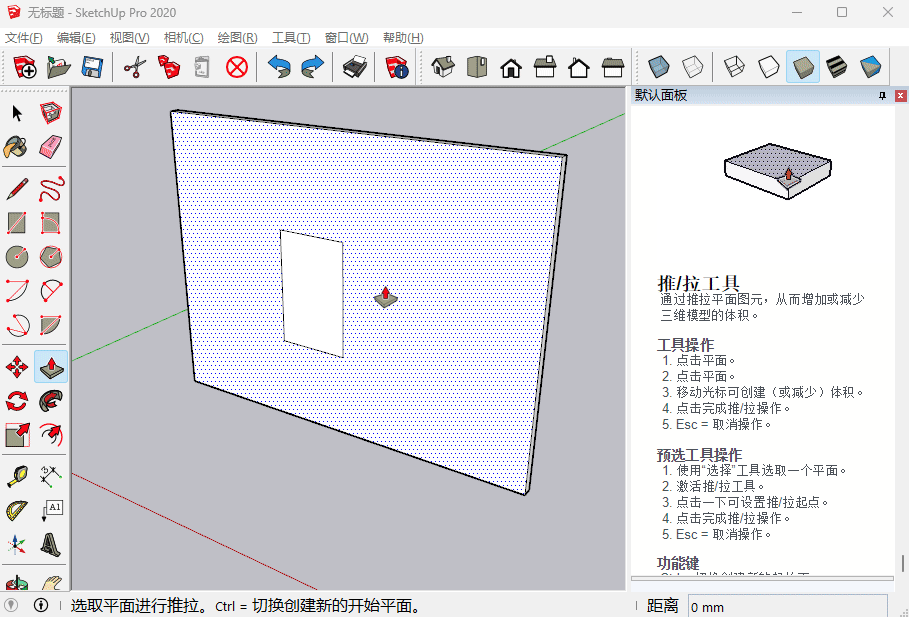Open the 工具(T) menu
This screenshot has height=617, width=909.
tap(291, 38)
